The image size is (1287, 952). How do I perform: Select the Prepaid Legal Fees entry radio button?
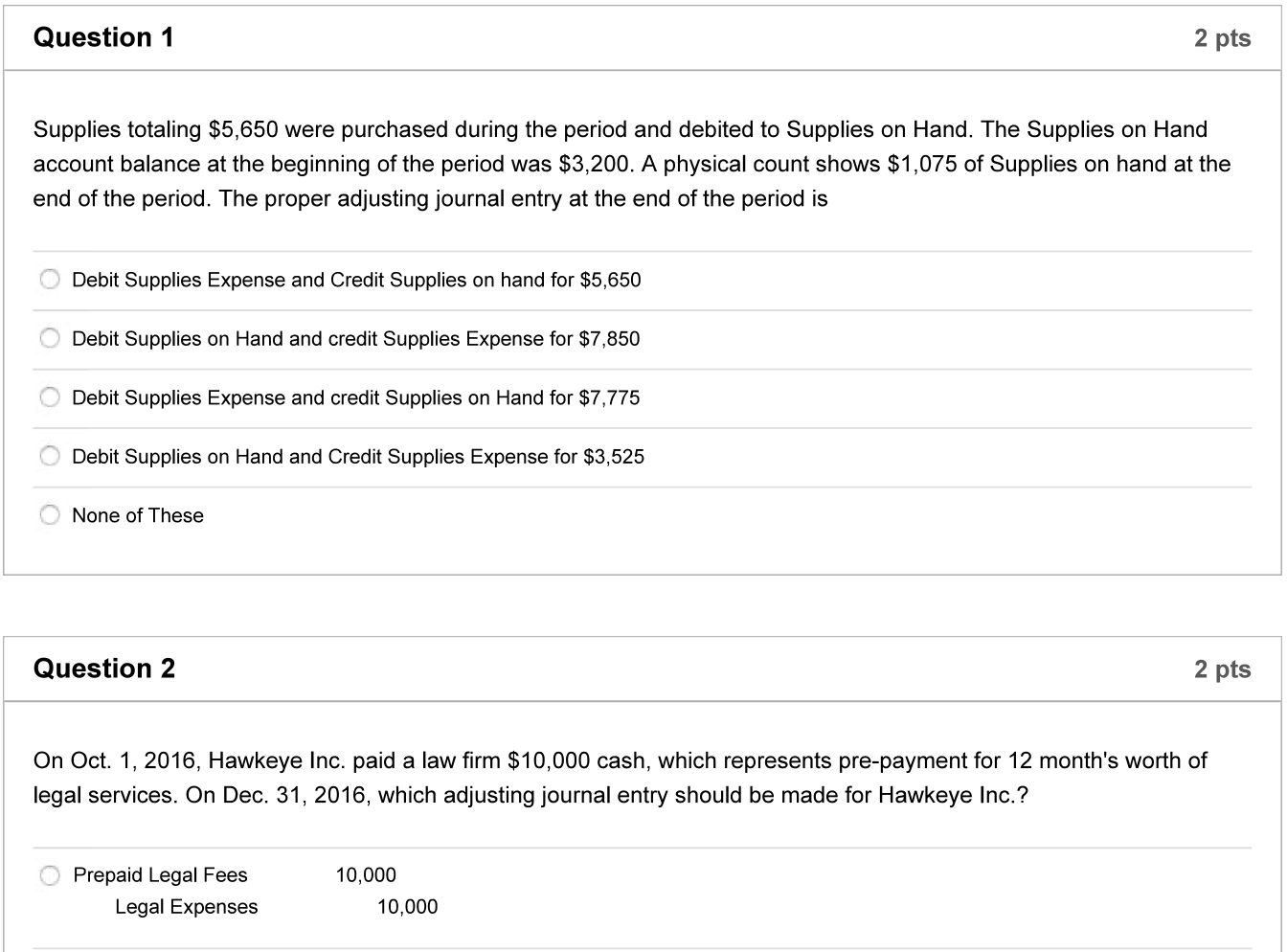[x=50, y=875]
